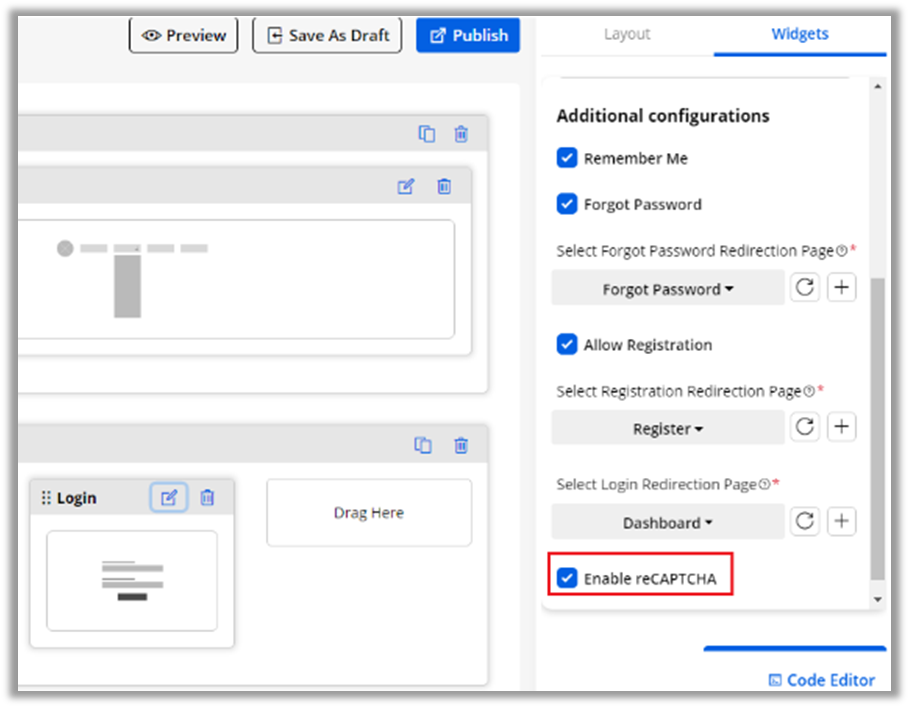This screenshot has height=707, width=910.
Task: Disable the Enable reCAPTCHA checkbox
Action: click(x=567, y=578)
